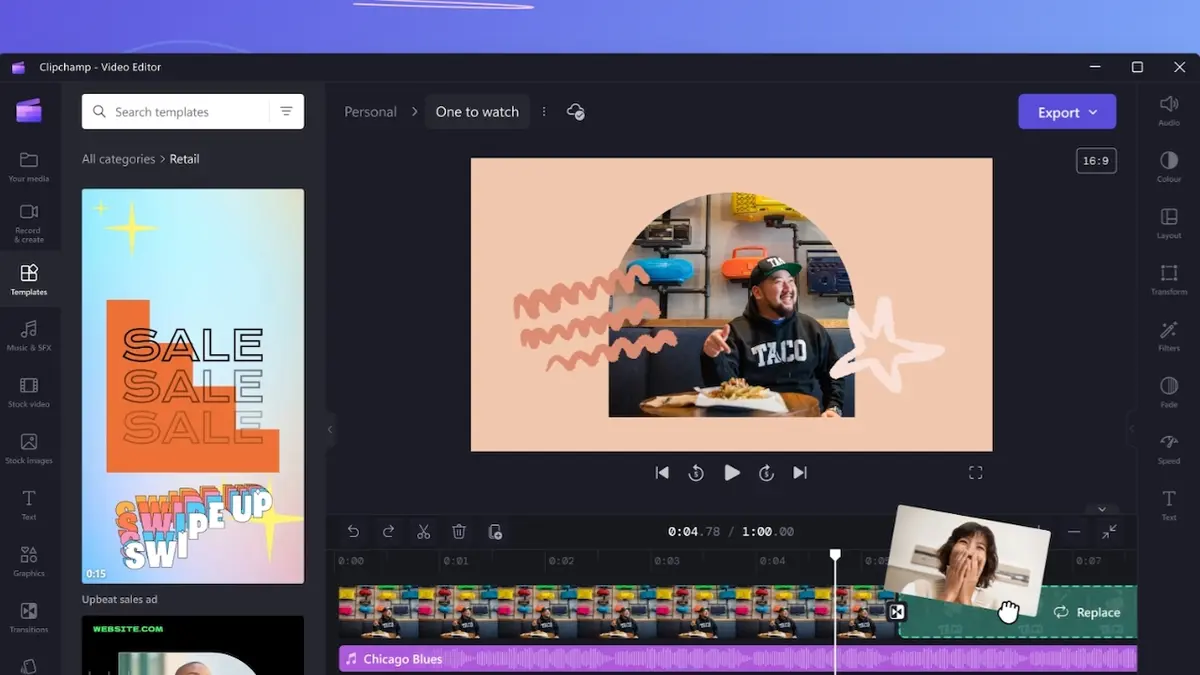Select the Stock video sidebar icon
The image size is (1200, 675).
coord(29,391)
